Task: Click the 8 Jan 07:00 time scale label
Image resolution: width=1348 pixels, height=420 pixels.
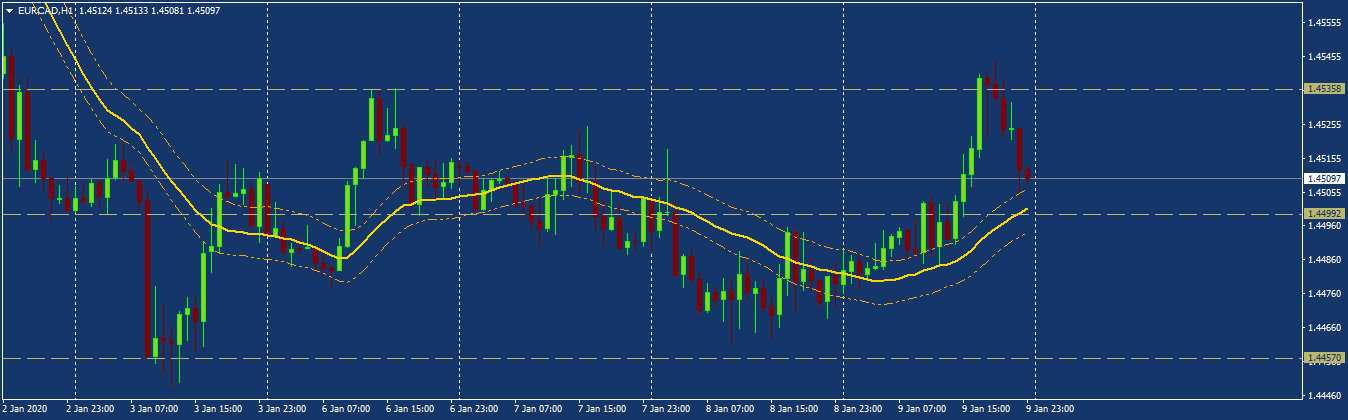Action: 729,409
